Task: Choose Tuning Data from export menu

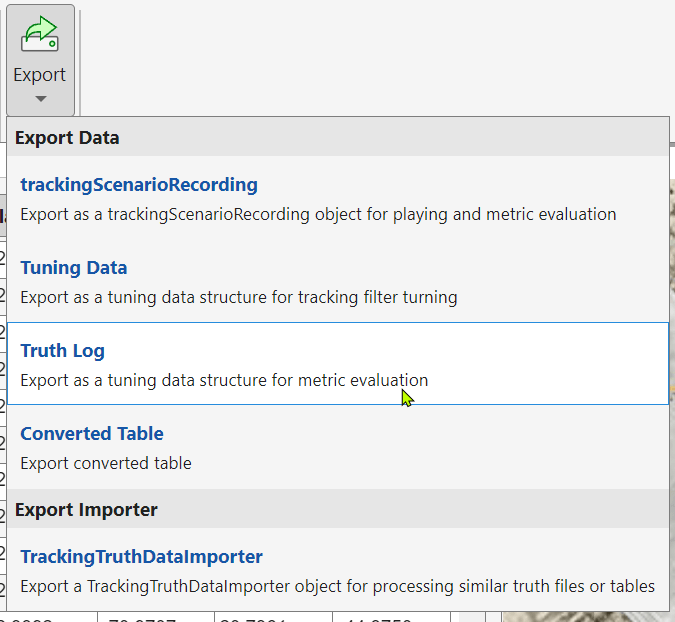Action: tap(74, 268)
